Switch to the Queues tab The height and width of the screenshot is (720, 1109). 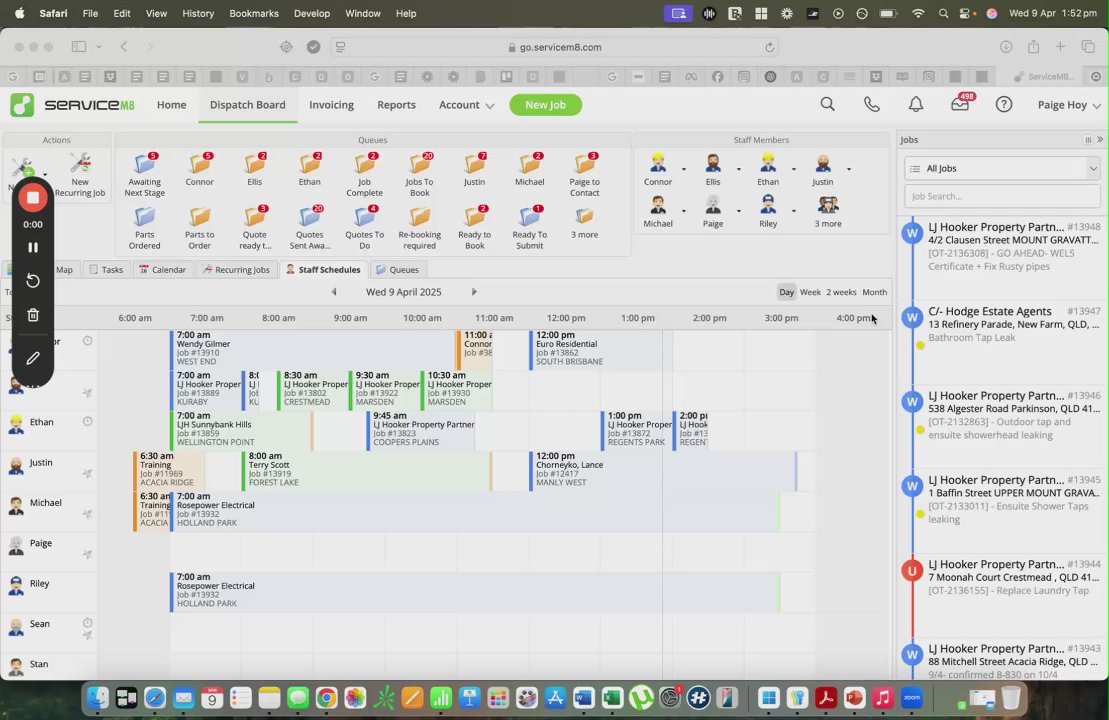[x=397, y=269]
